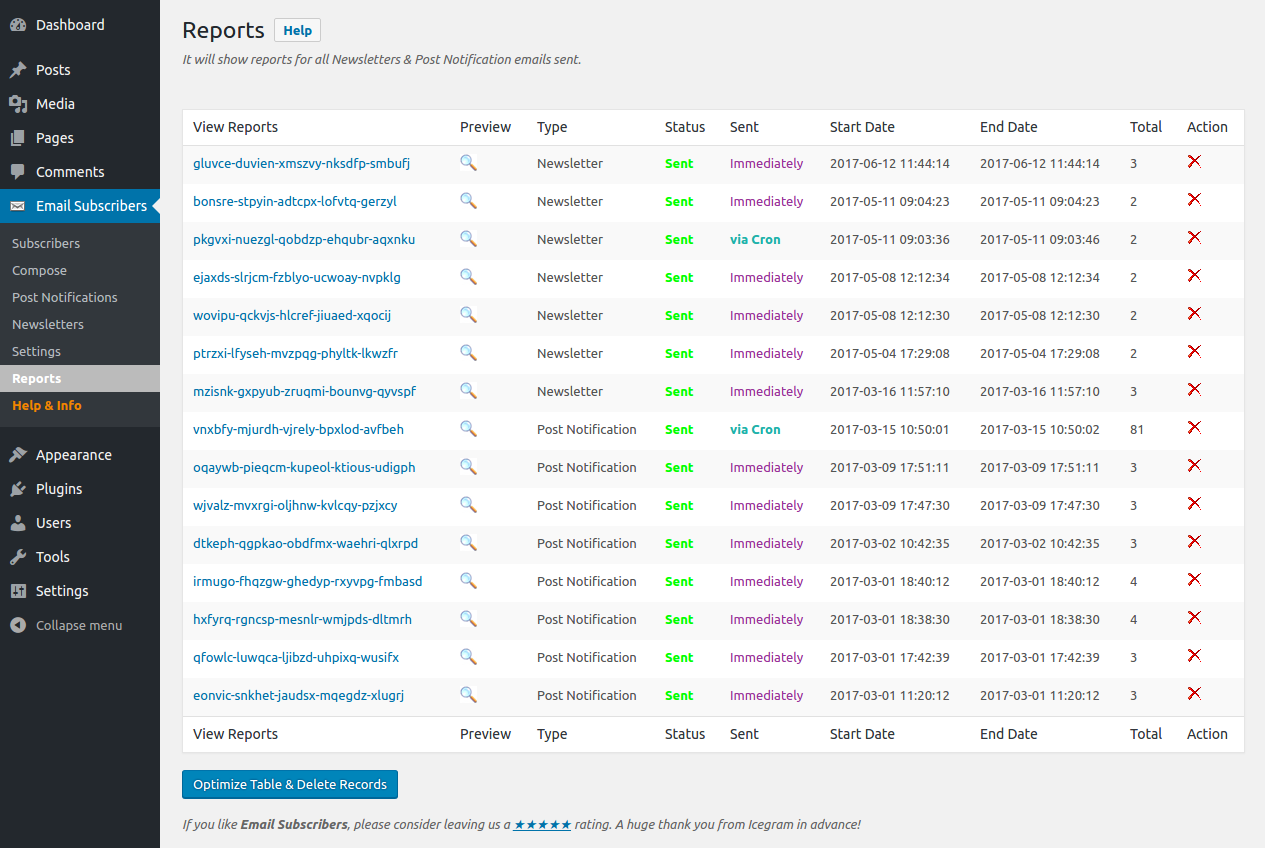
Task: Delete the mzisnk-gxpyub report with red X
Action: [x=1194, y=389]
